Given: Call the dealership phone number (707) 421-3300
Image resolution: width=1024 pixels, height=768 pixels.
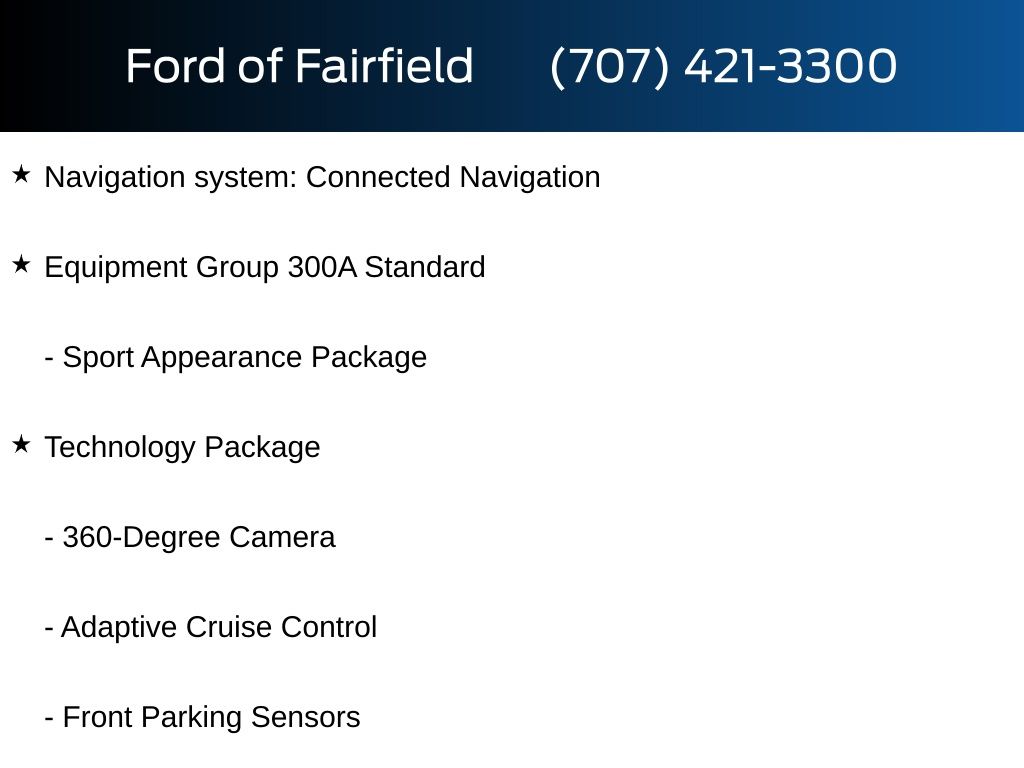Looking at the screenshot, I should [723, 67].
